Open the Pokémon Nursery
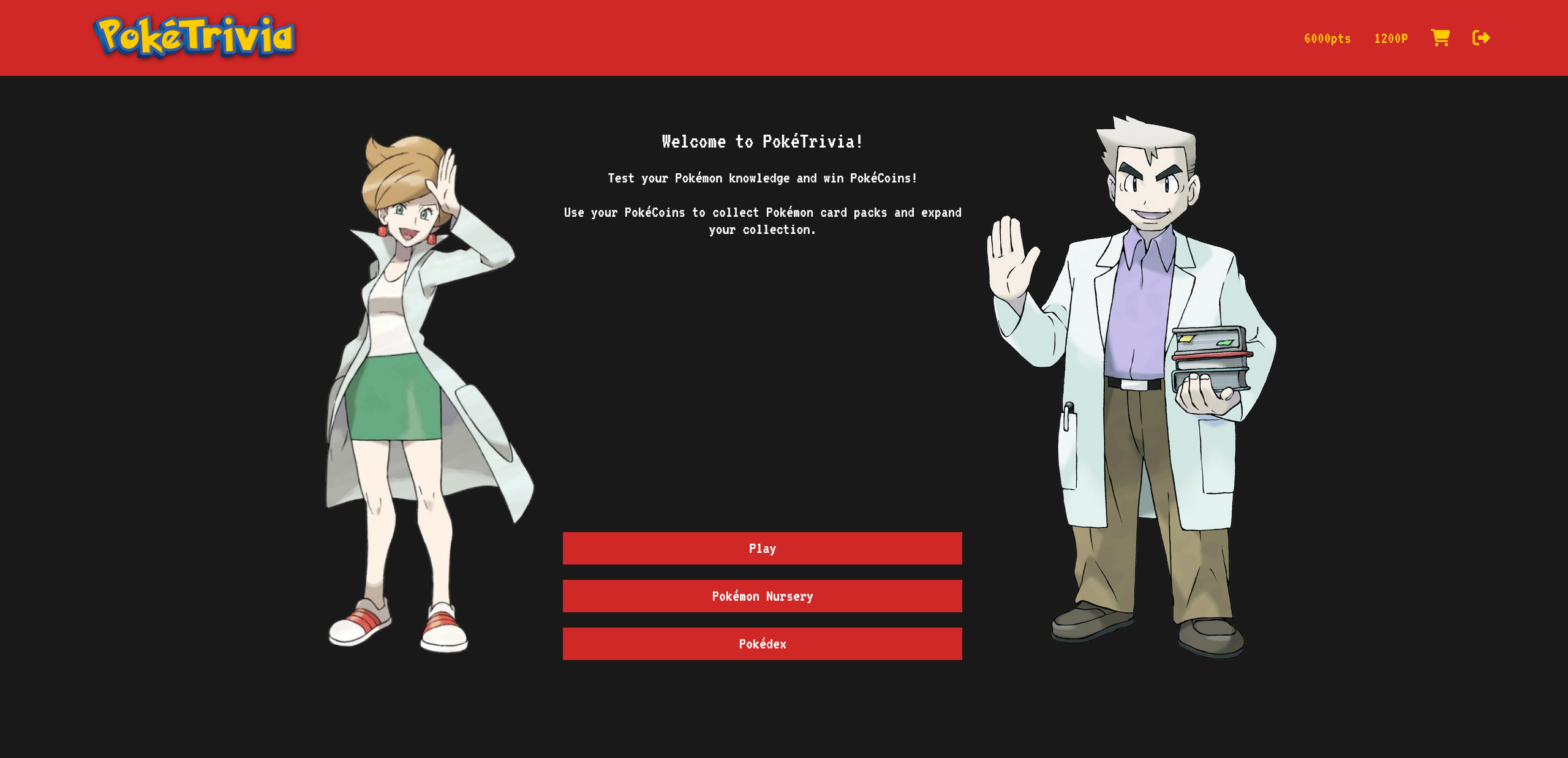 [762, 596]
